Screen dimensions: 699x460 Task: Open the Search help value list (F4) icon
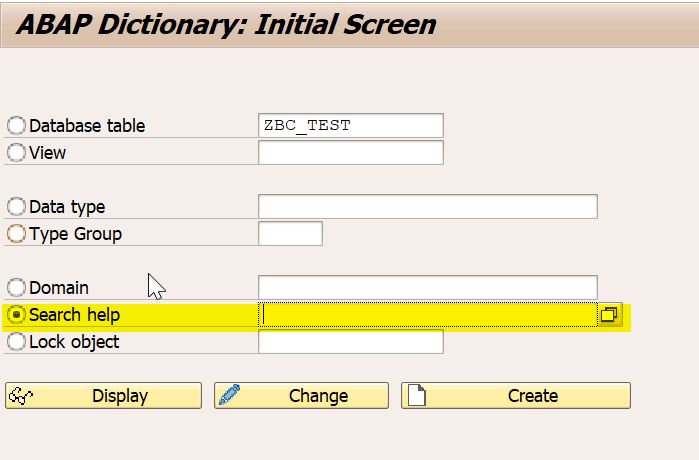click(609, 315)
